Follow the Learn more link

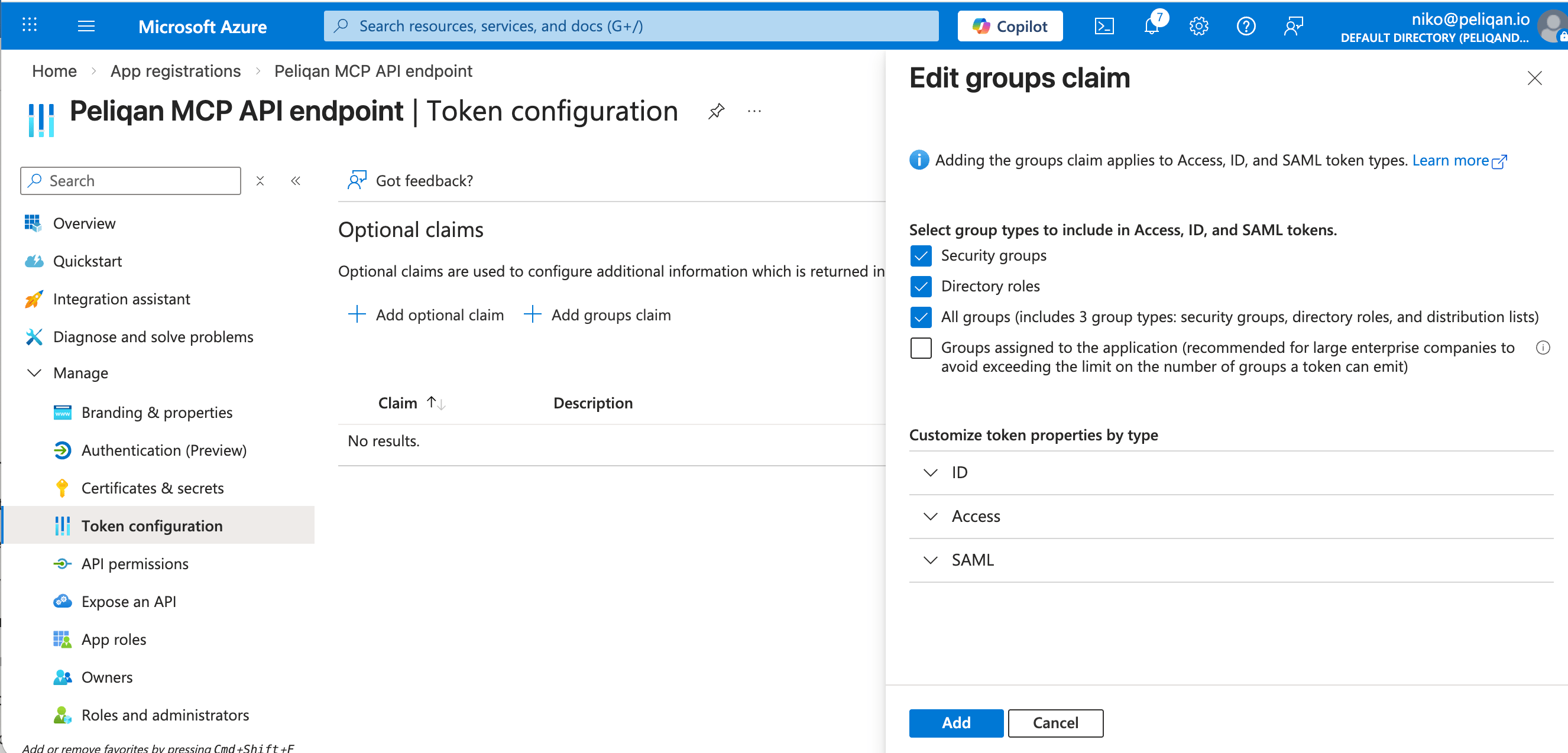click(1459, 160)
